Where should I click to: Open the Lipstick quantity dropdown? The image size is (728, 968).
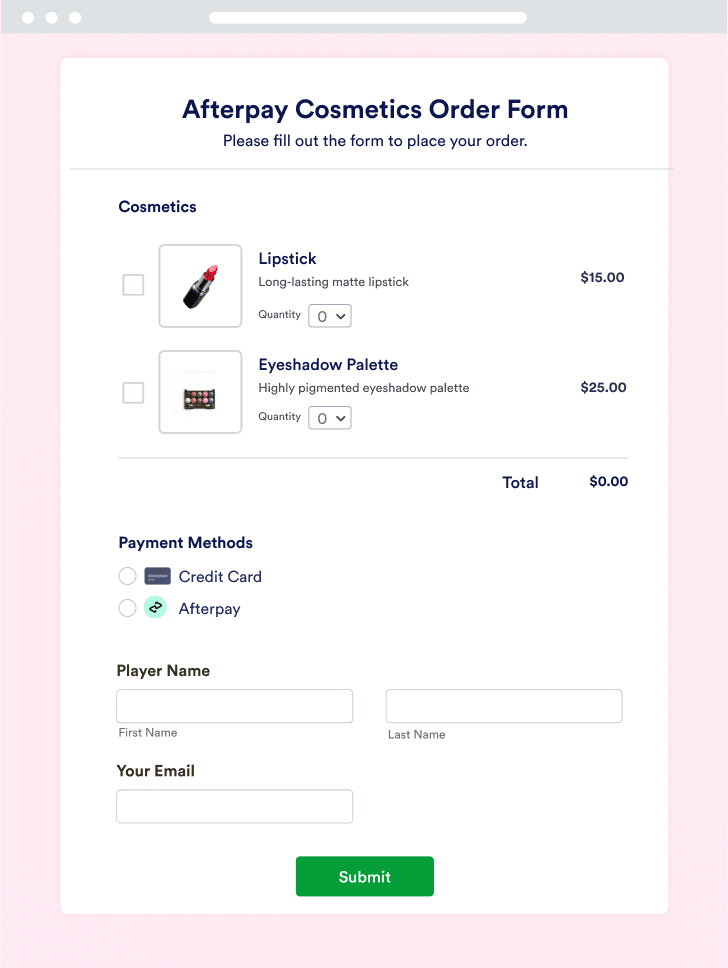point(329,315)
